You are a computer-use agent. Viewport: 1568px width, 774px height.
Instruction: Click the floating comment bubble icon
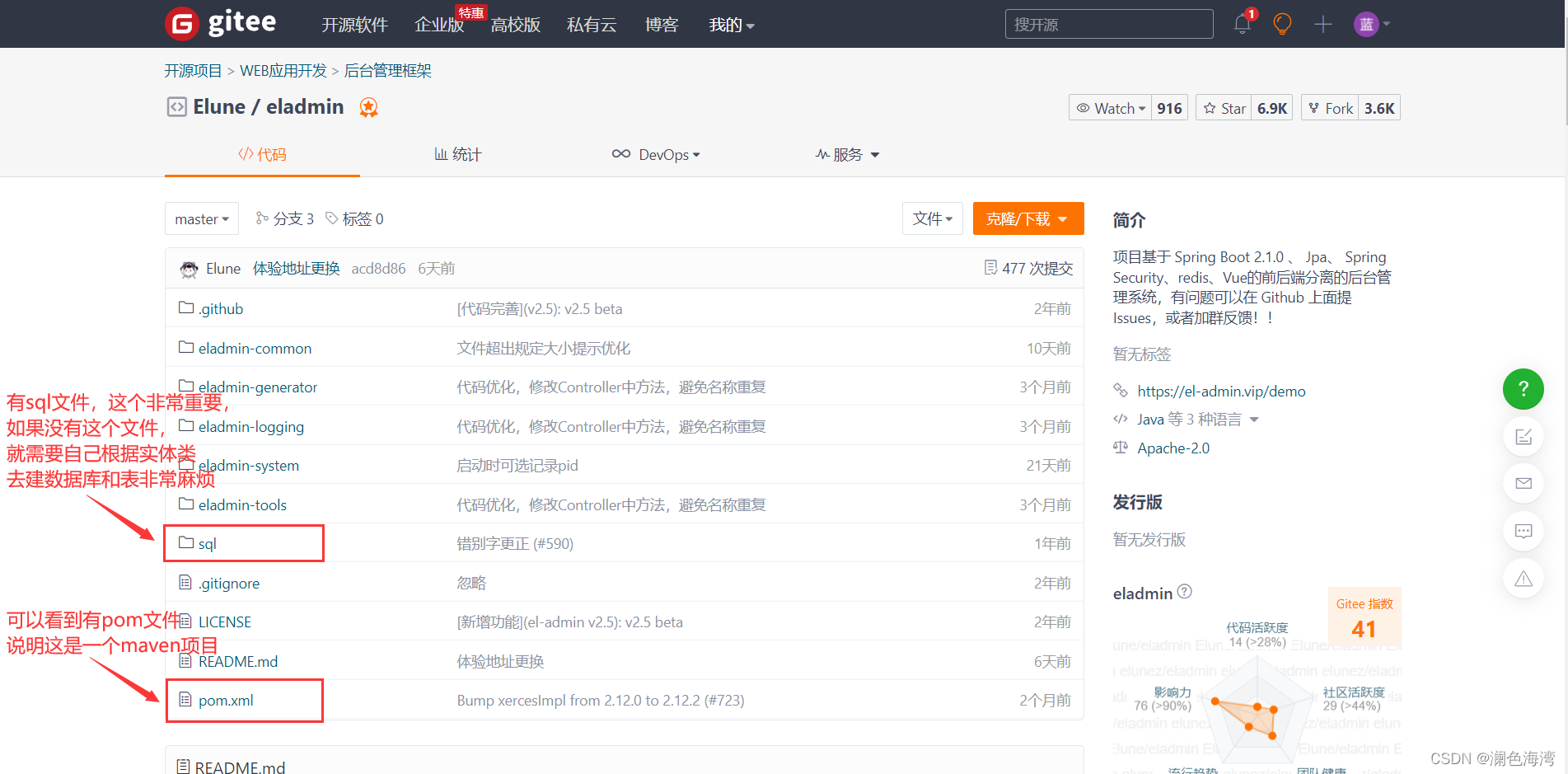1524,531
